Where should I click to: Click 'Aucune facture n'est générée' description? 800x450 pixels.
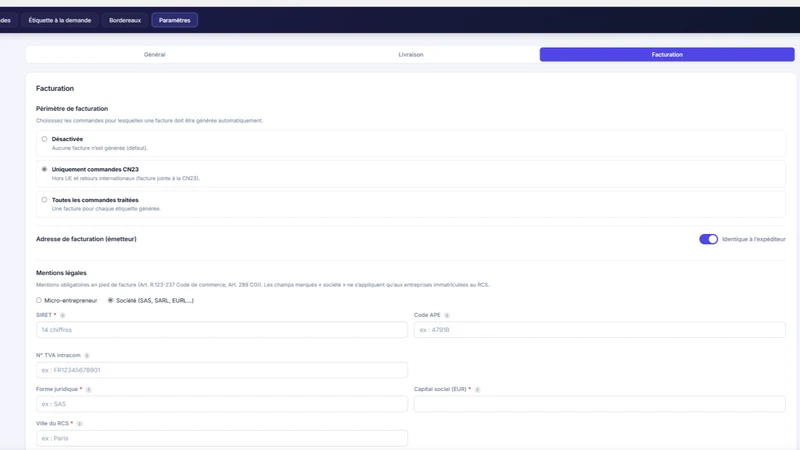click(99, 148)
